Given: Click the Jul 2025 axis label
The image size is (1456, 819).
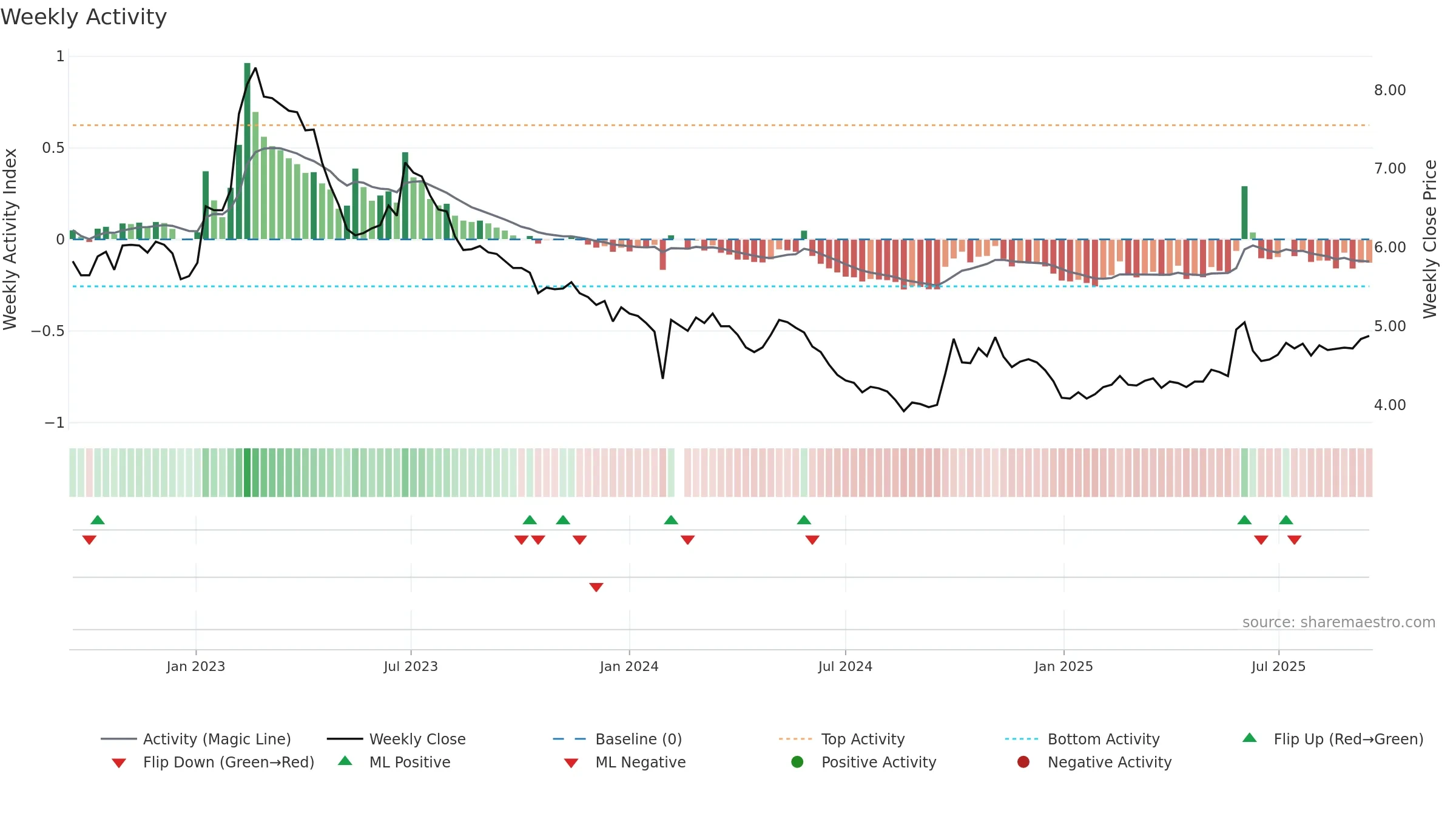Looking at the screenshot, I should (x=1278, y=666).
